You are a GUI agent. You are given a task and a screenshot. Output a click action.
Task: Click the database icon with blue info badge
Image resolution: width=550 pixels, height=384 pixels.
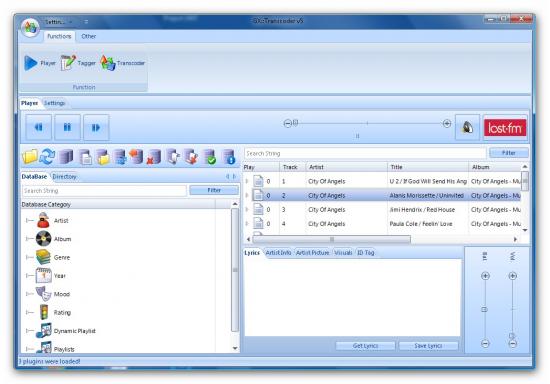coord(229,157)
